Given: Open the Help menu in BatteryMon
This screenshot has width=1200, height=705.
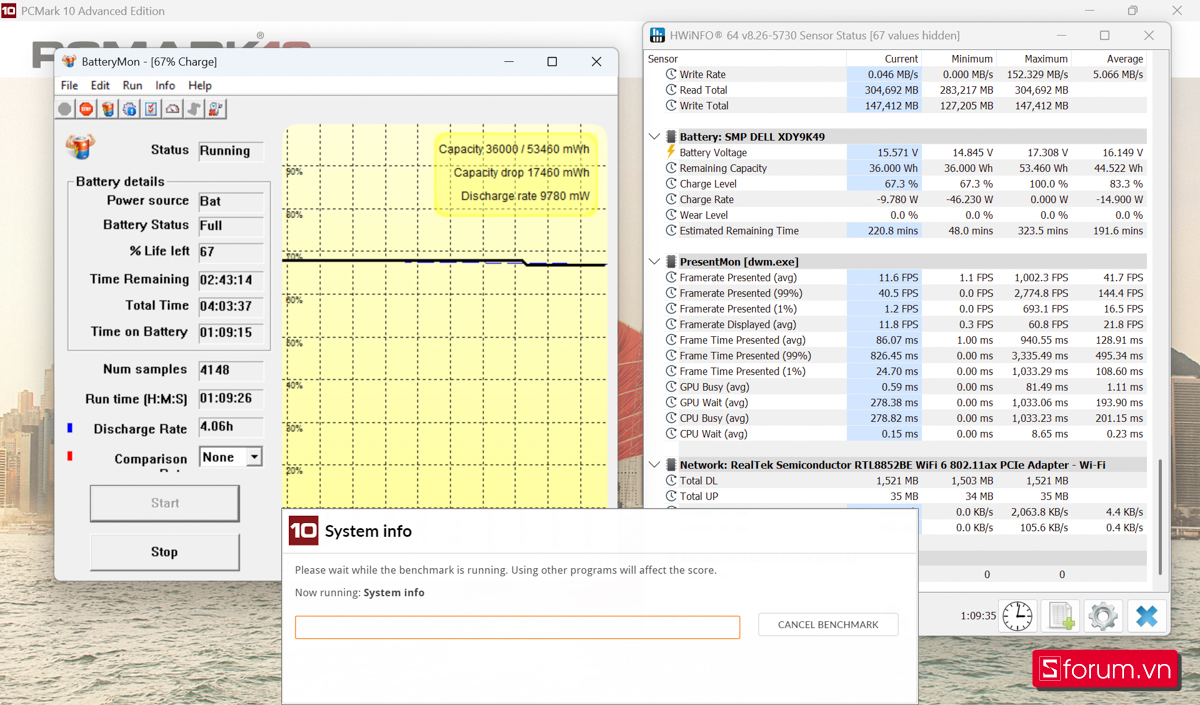Looking at the screenshot, I should 200,86.
